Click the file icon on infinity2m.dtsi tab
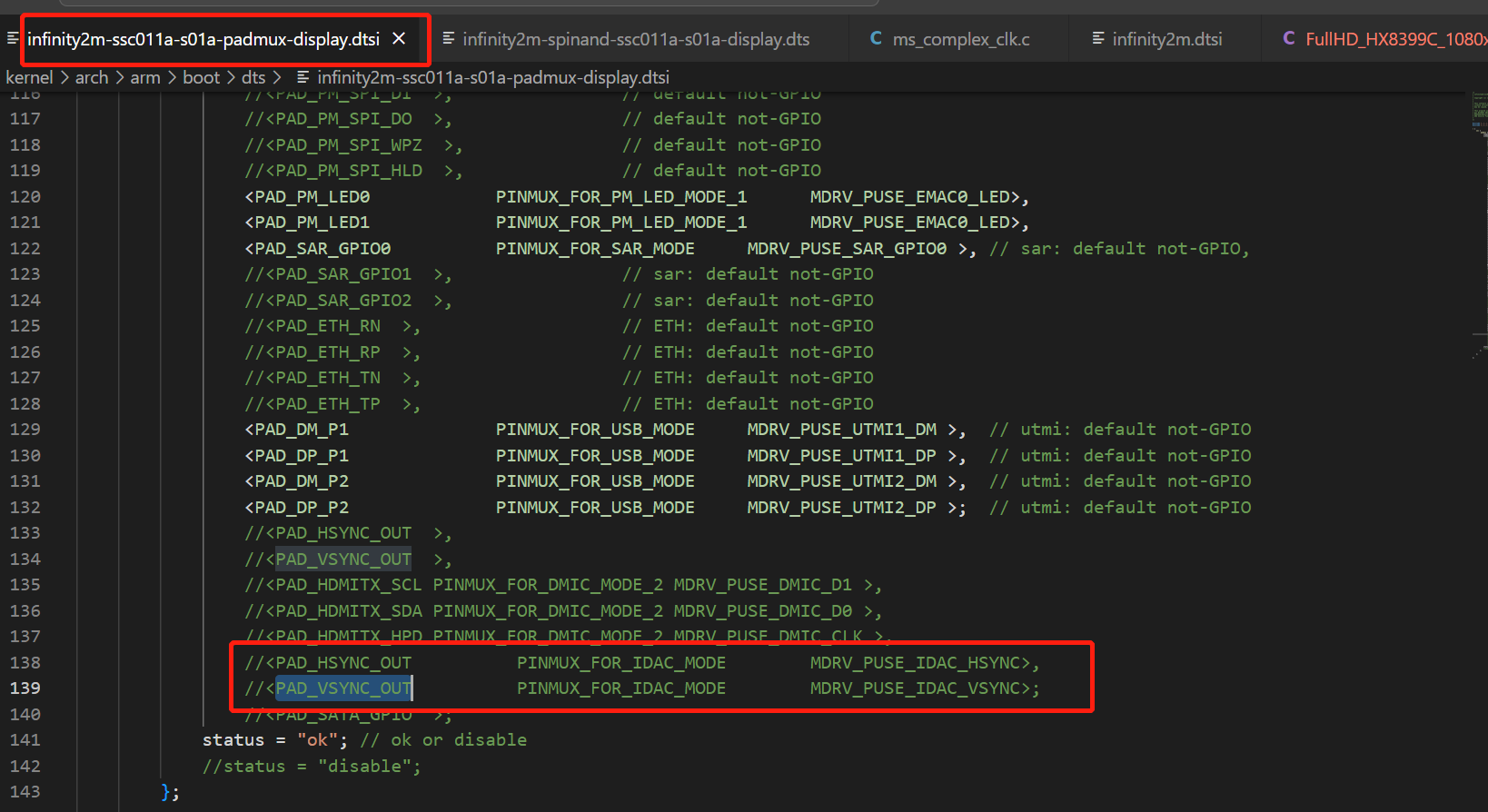 pyautogui.click(x=1098, y=38)
